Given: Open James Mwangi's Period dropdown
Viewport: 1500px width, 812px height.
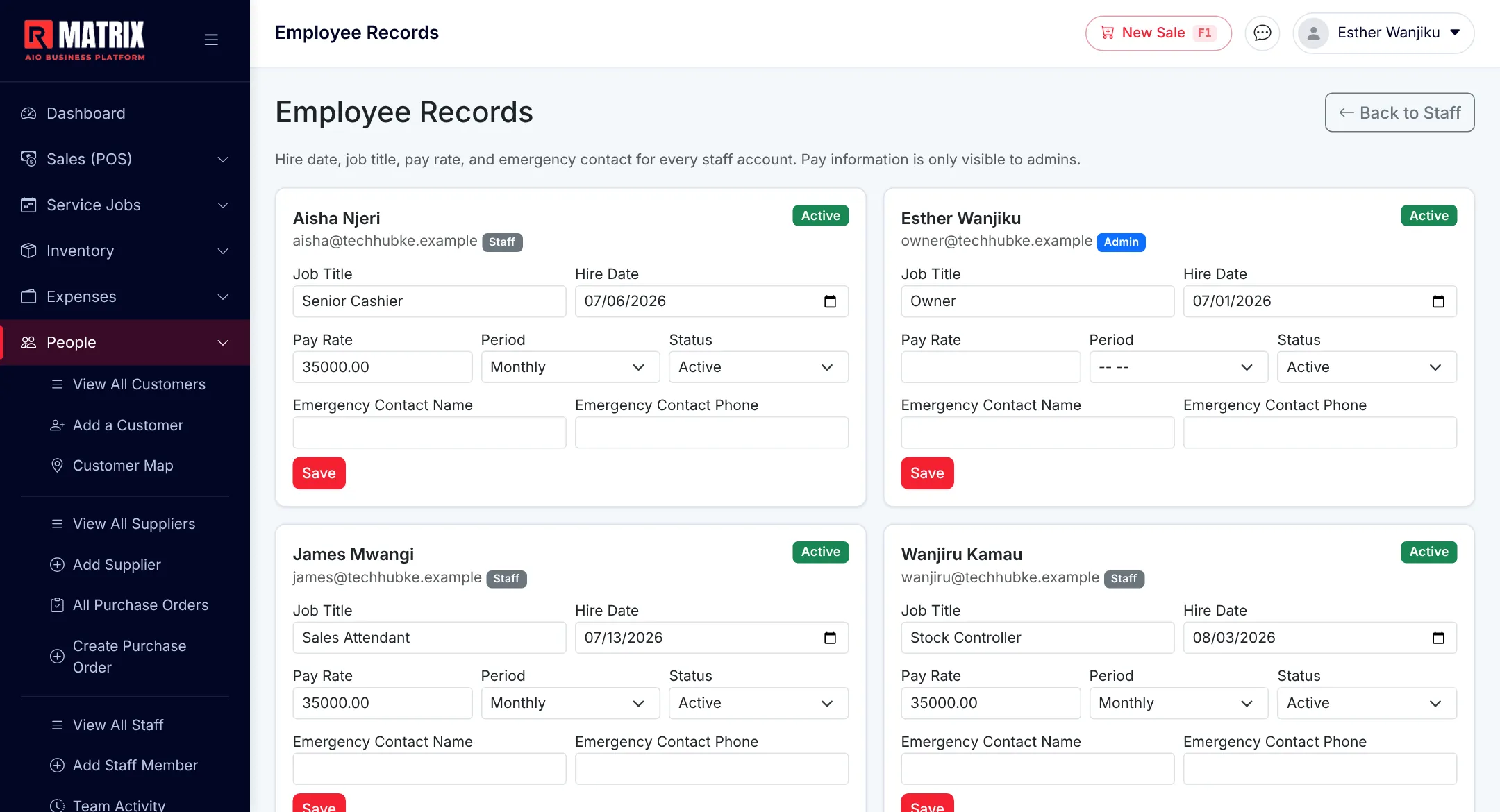Looking at the screenshot, I should (570, 703).
